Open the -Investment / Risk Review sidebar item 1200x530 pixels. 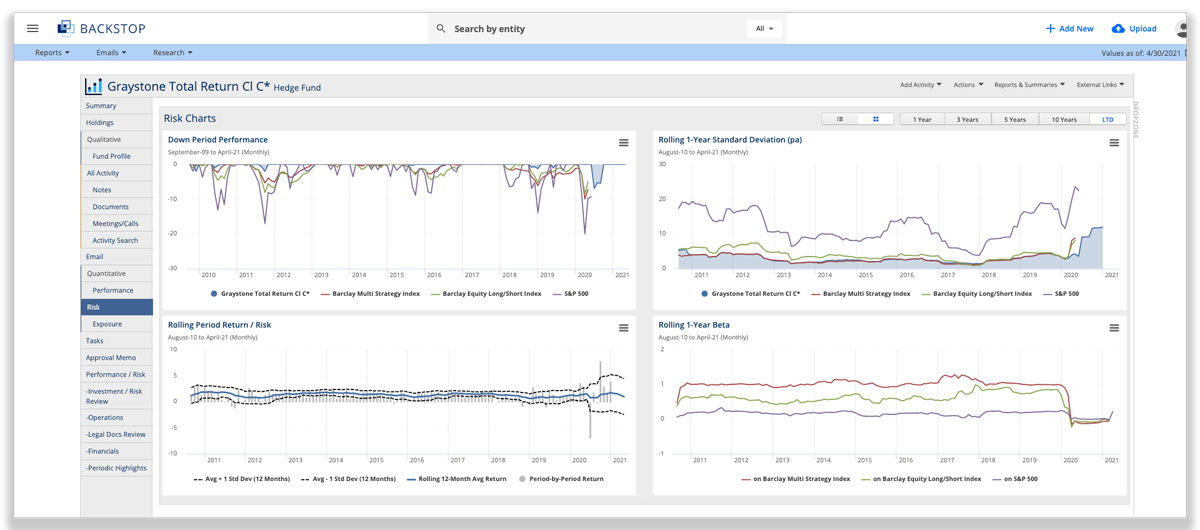[x=117, y=395]
